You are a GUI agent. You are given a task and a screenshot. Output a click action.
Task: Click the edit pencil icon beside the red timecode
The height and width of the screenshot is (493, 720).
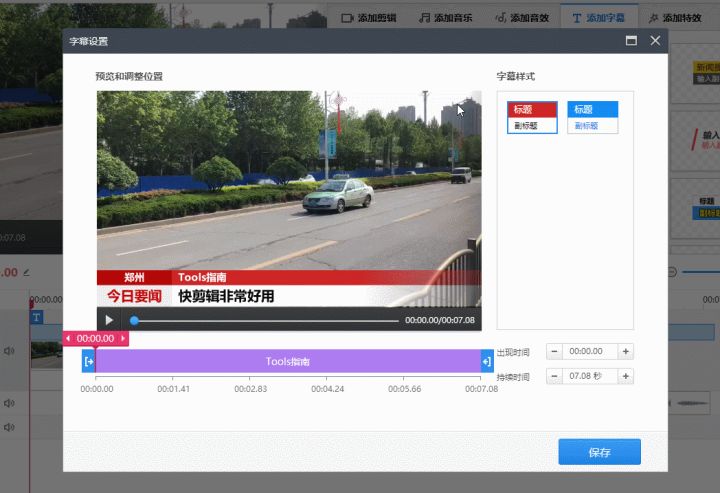26,273
